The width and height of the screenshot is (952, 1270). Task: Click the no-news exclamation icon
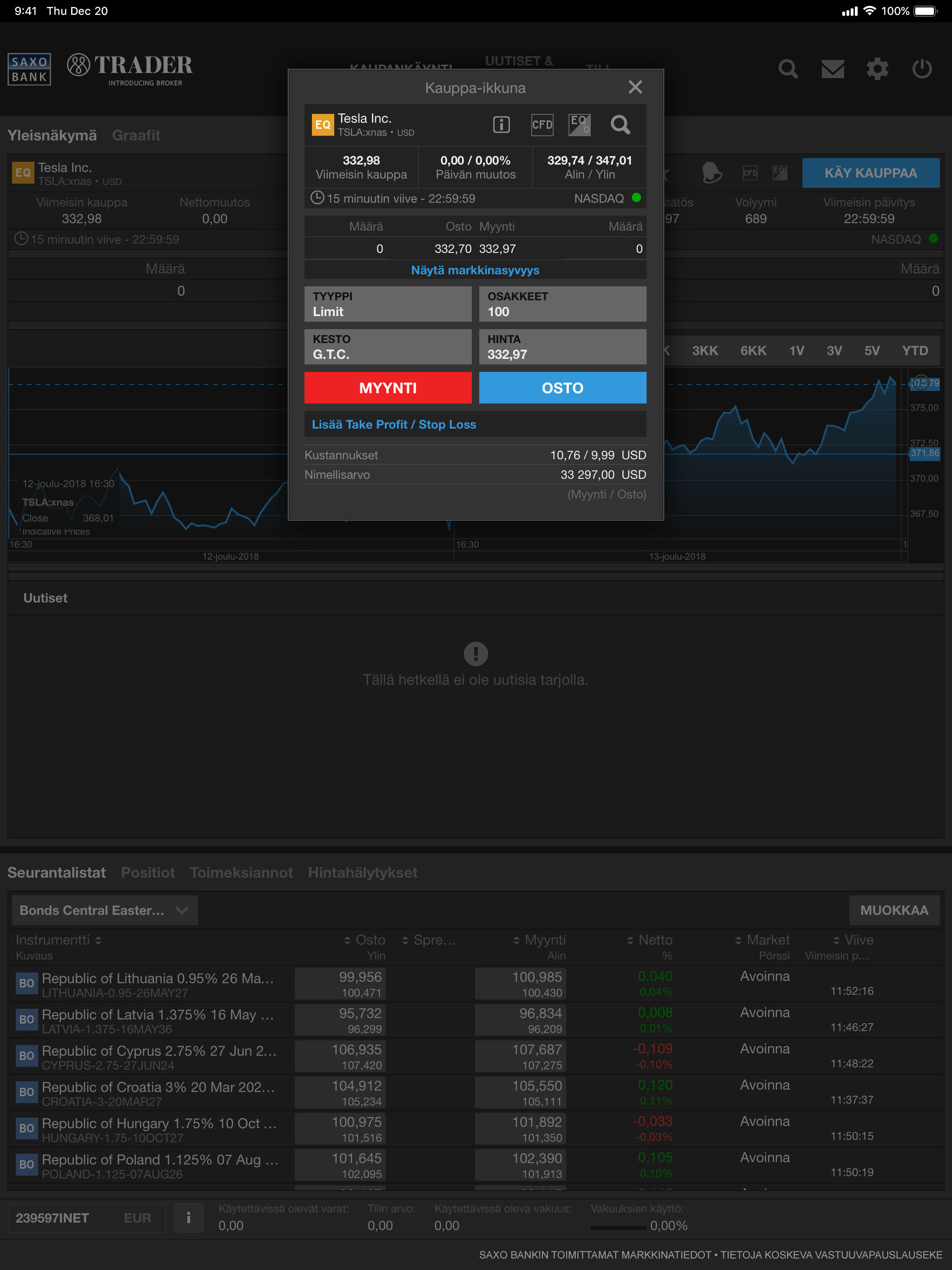click(x=476, y=654)
